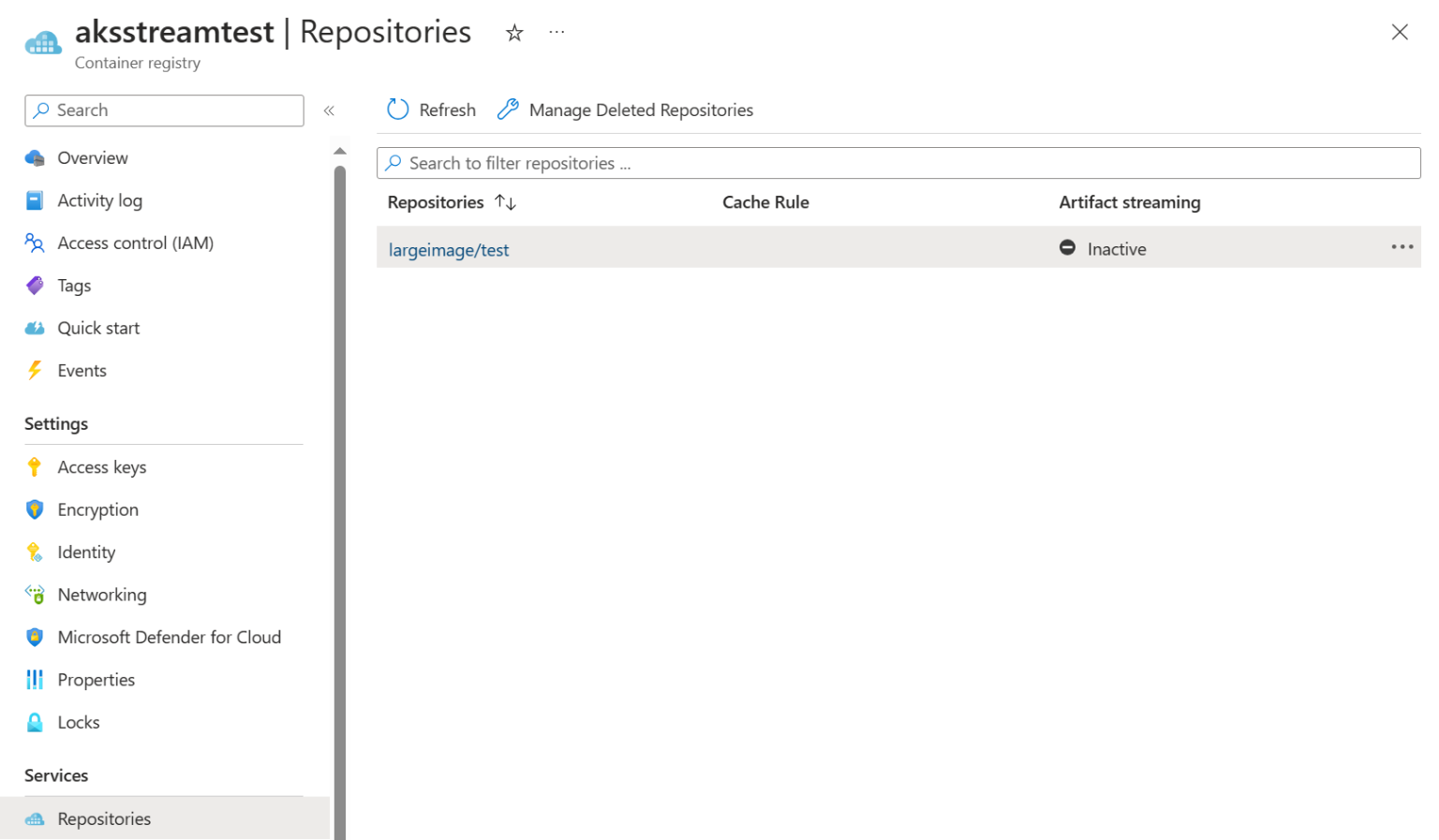Click the Refresh icon in toolbar
The image size is (1439, 840).
(x=398, y=110)
